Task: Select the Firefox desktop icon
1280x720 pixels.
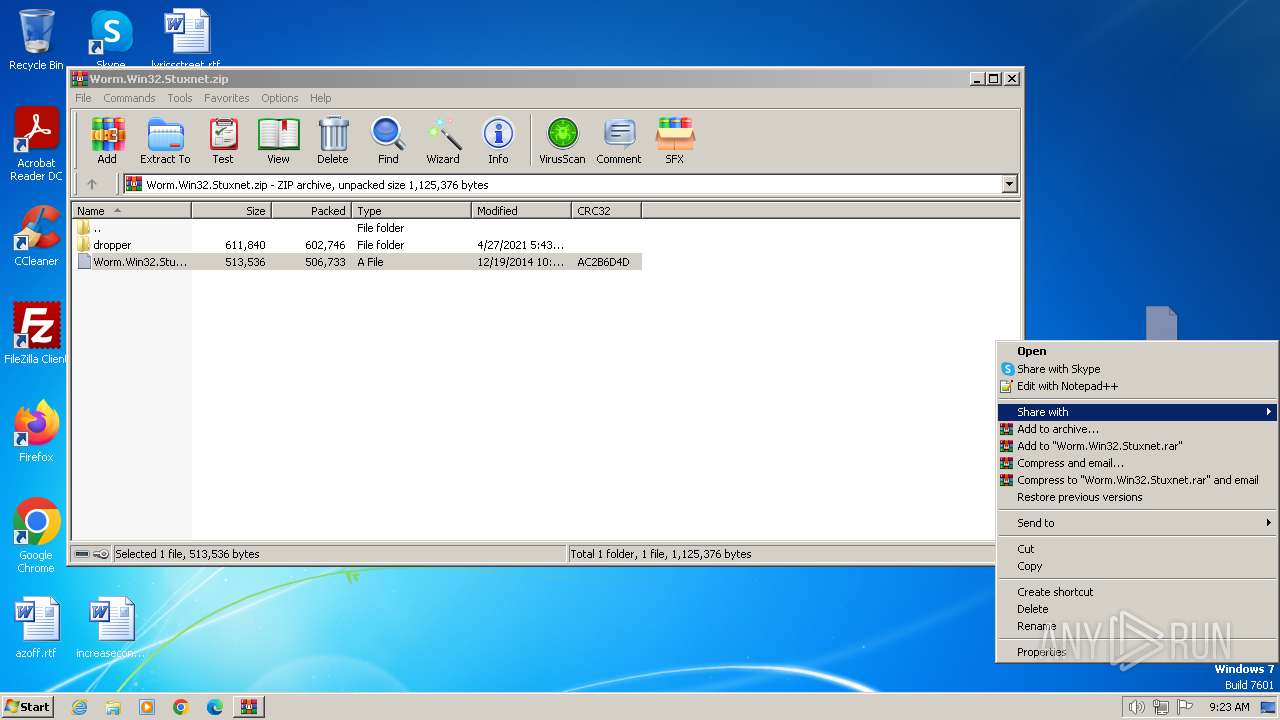Action: [x=36, y=432]
